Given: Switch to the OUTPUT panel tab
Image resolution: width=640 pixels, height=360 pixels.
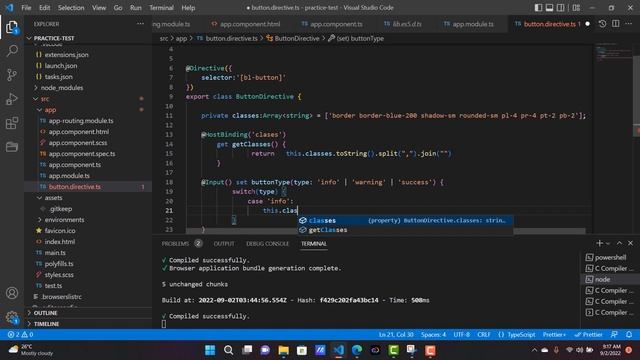Looking at the screenshot, I should pyautogui.click(x=224, y=244).
